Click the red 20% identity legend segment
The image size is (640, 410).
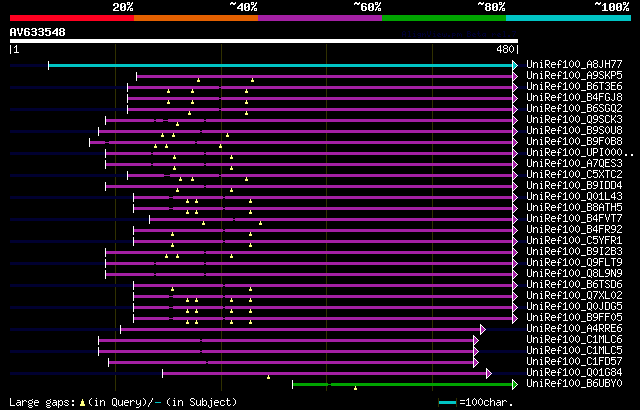[x=72, y=18]
